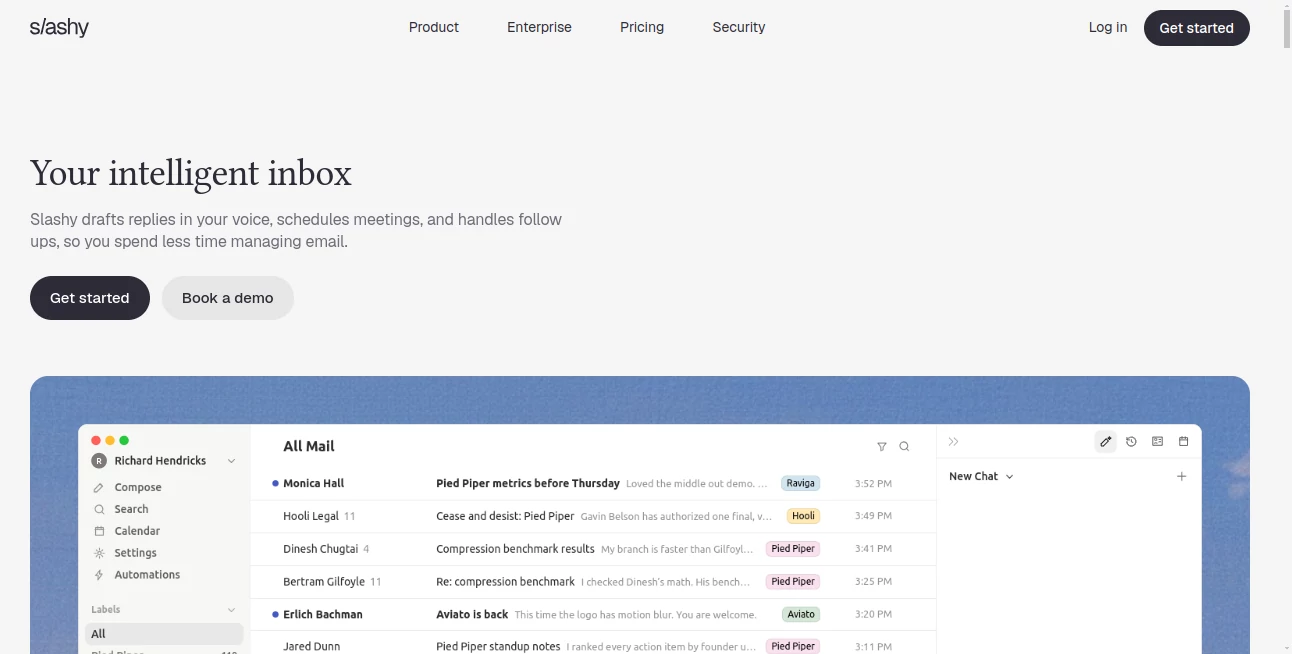Image resolution: width=1292 pixels, height=654 pixels.
Task: Click the Automations lightning icon
Action: 99,575
